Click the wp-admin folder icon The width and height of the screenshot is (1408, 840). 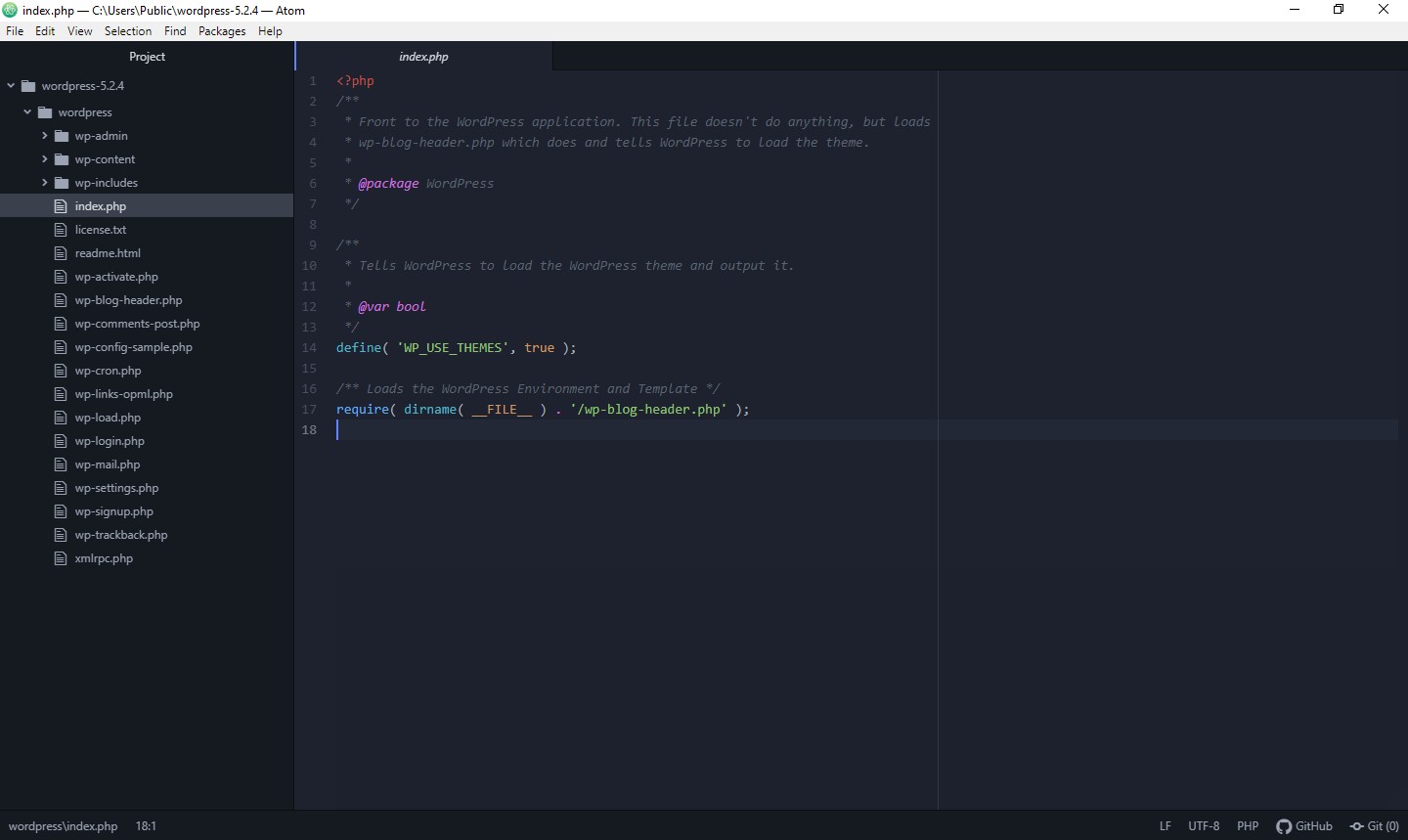point(64,136)
